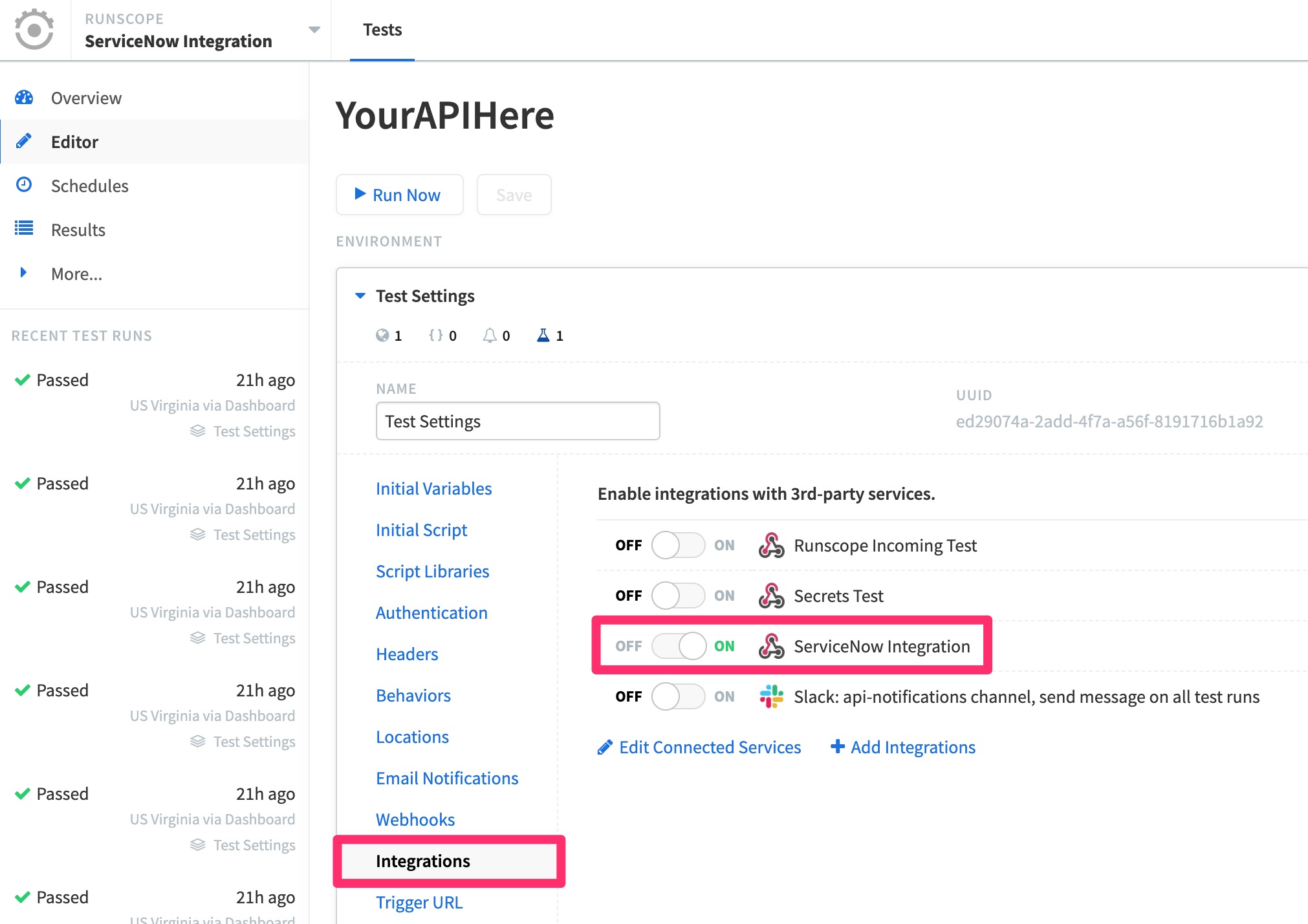Screen dimensions: 1308x924
Task: Enable the Runscope Incoming Test integration toggle
Action: [678, 545]
